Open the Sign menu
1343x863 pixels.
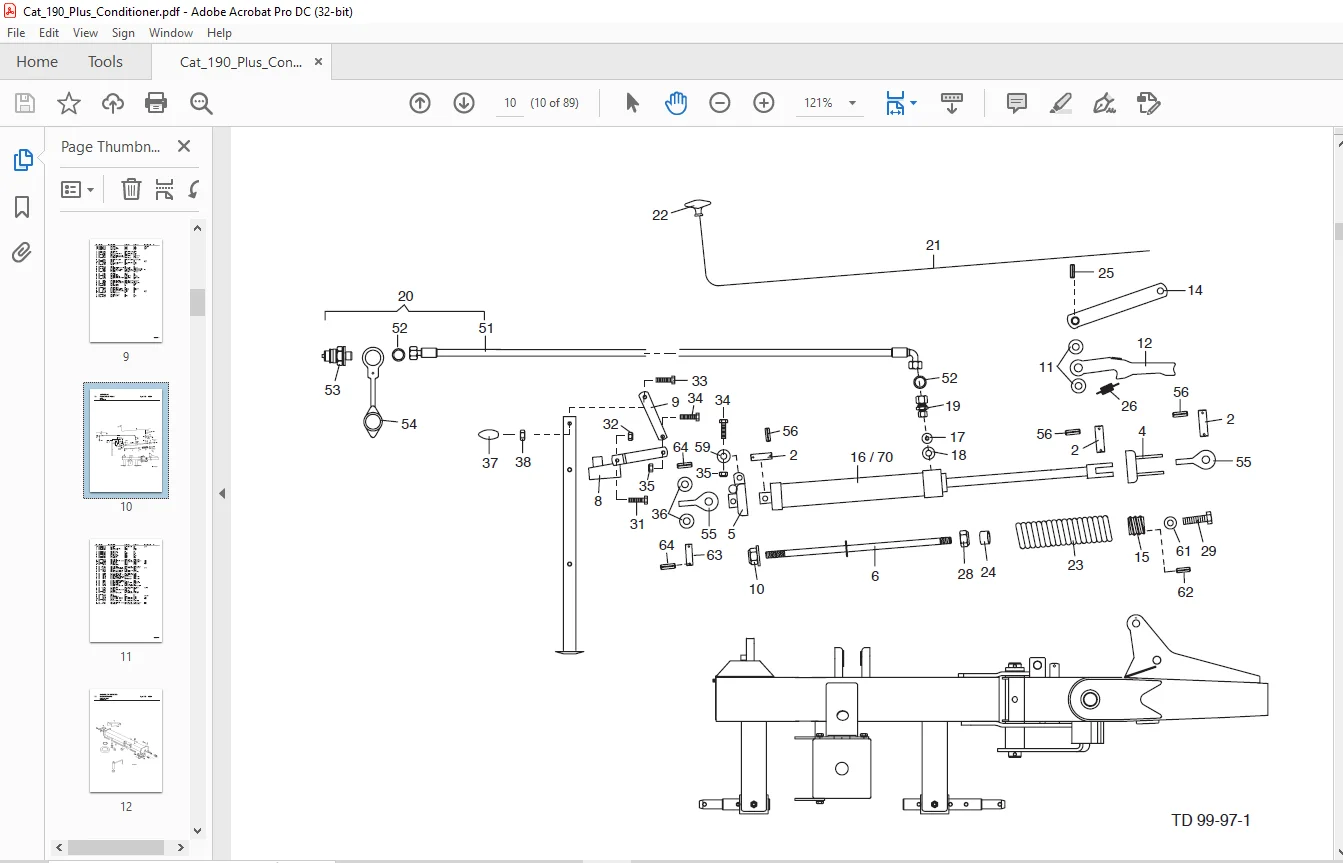[123, 33]
